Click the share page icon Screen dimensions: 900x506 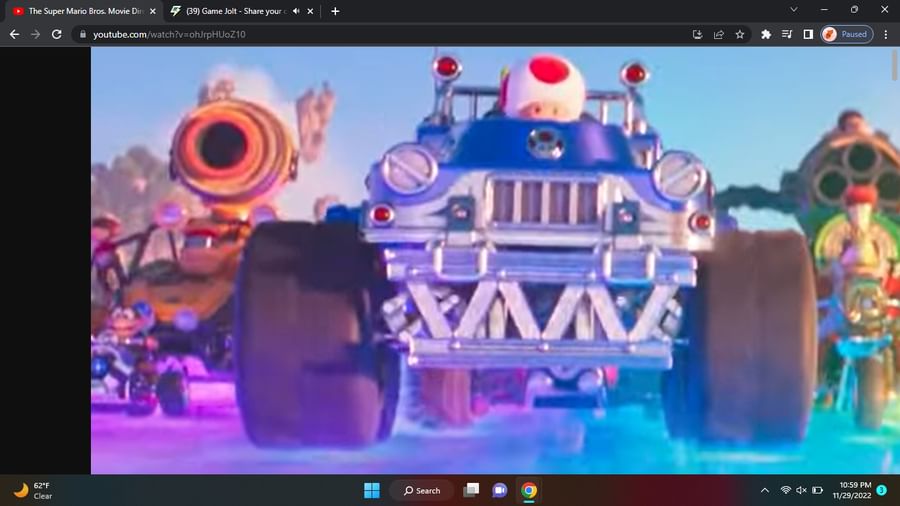click(x=719, y=34)
